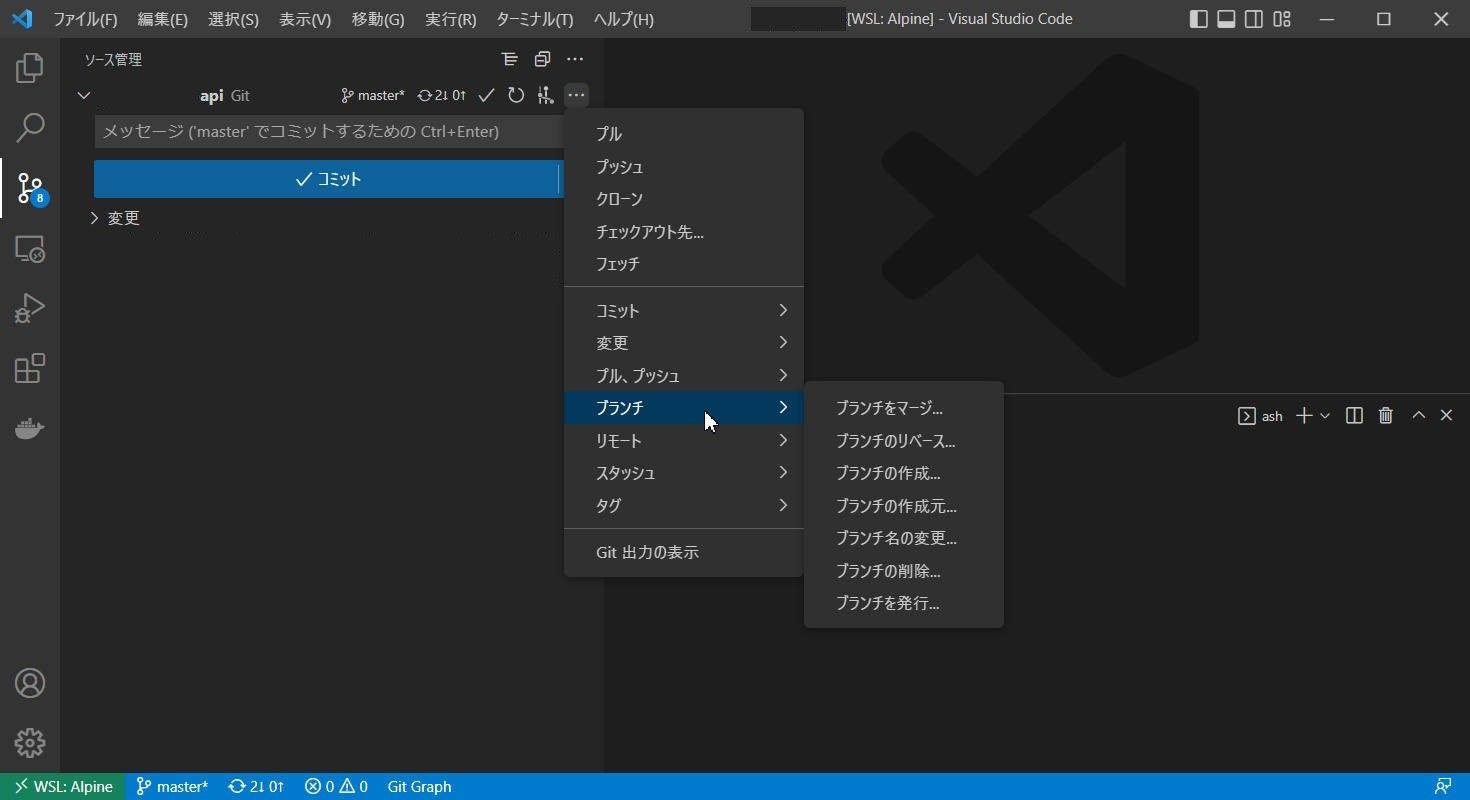This screenshot has height=800, width=1470.
Task: Toggle panel visibility in title bar
Action: [1226, 19]
